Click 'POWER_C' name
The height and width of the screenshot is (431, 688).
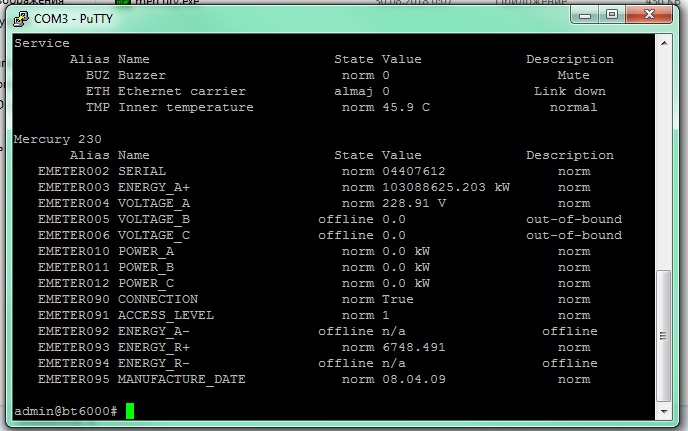(146, 283)
